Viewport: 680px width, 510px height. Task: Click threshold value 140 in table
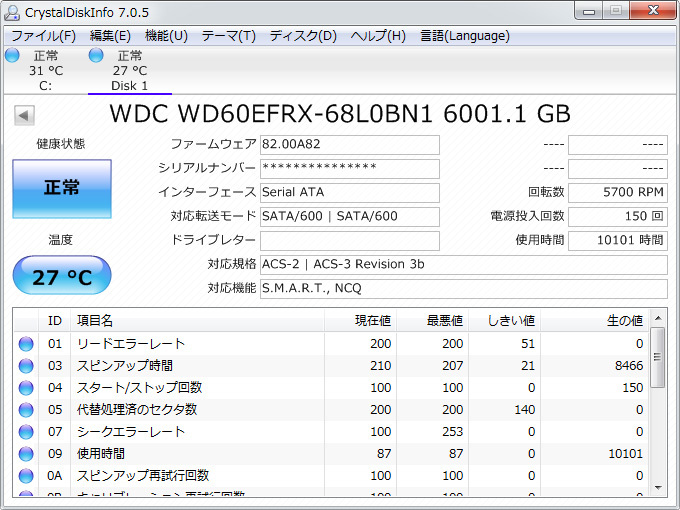click(525, 410)
